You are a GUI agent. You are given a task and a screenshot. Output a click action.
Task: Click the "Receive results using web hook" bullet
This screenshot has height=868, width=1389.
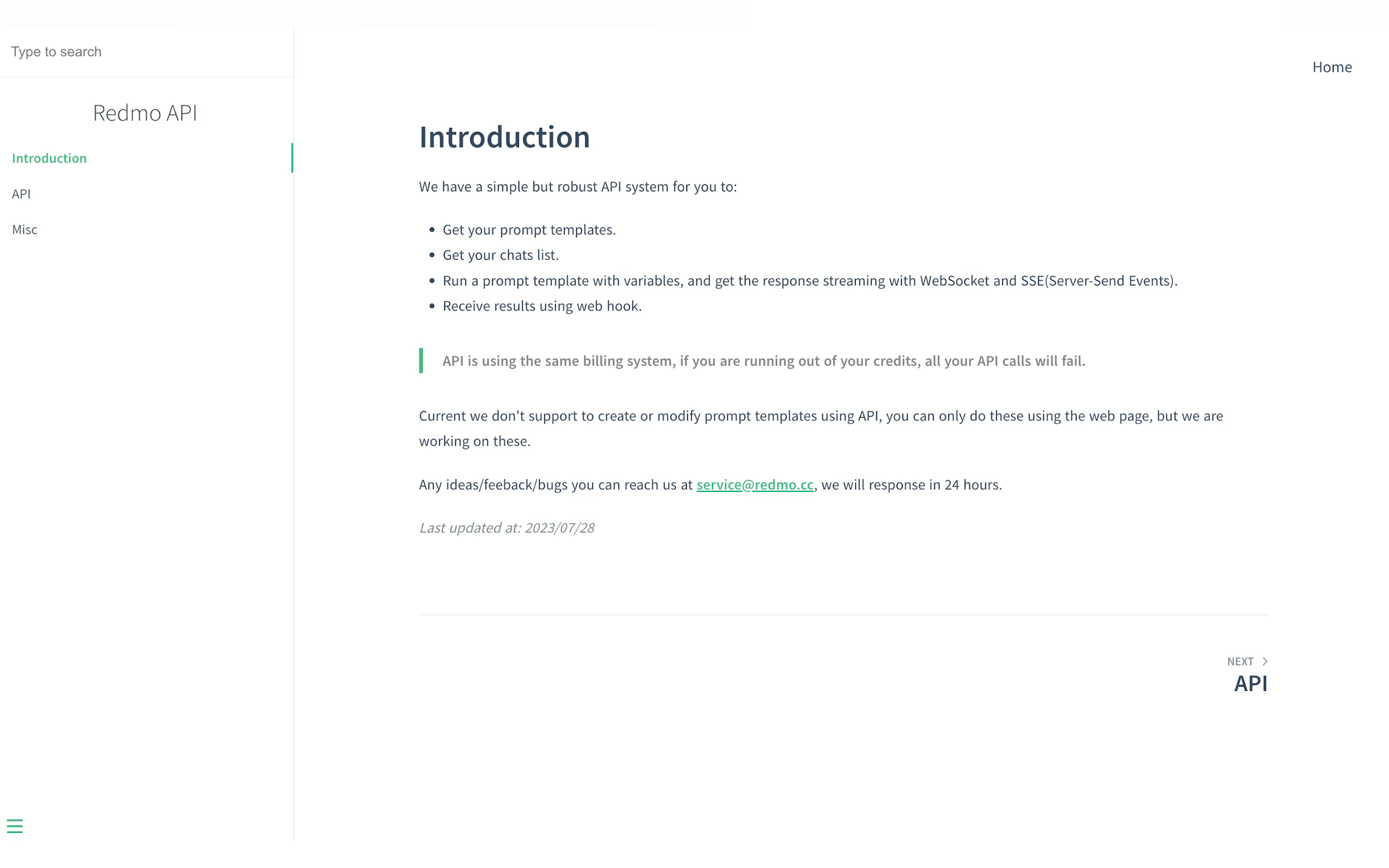(542, 306)
